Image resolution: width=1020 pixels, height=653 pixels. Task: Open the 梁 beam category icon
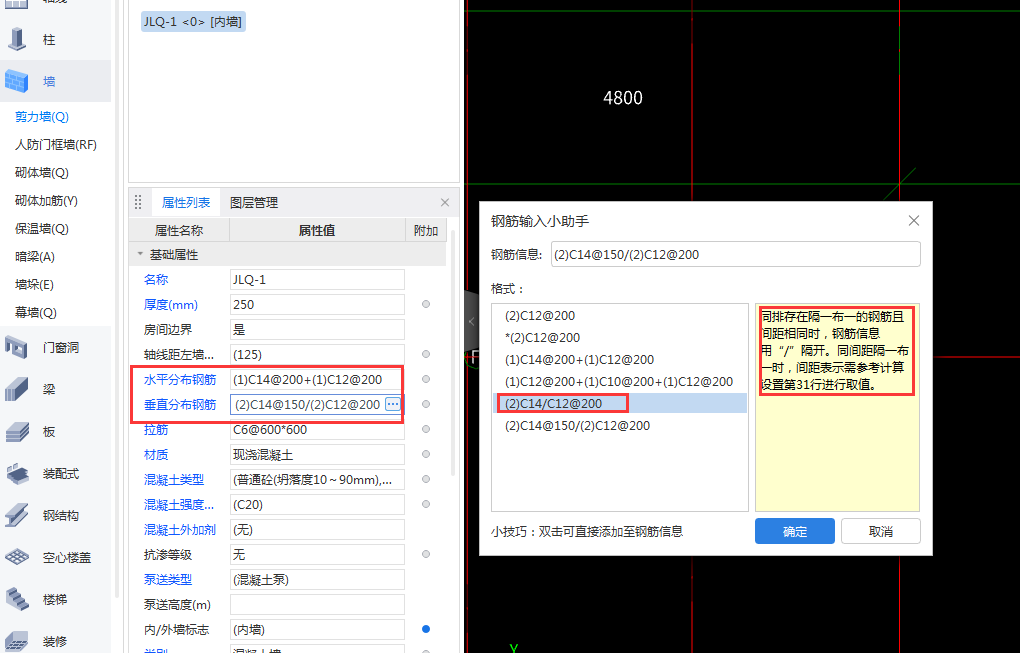coord(17,389)
